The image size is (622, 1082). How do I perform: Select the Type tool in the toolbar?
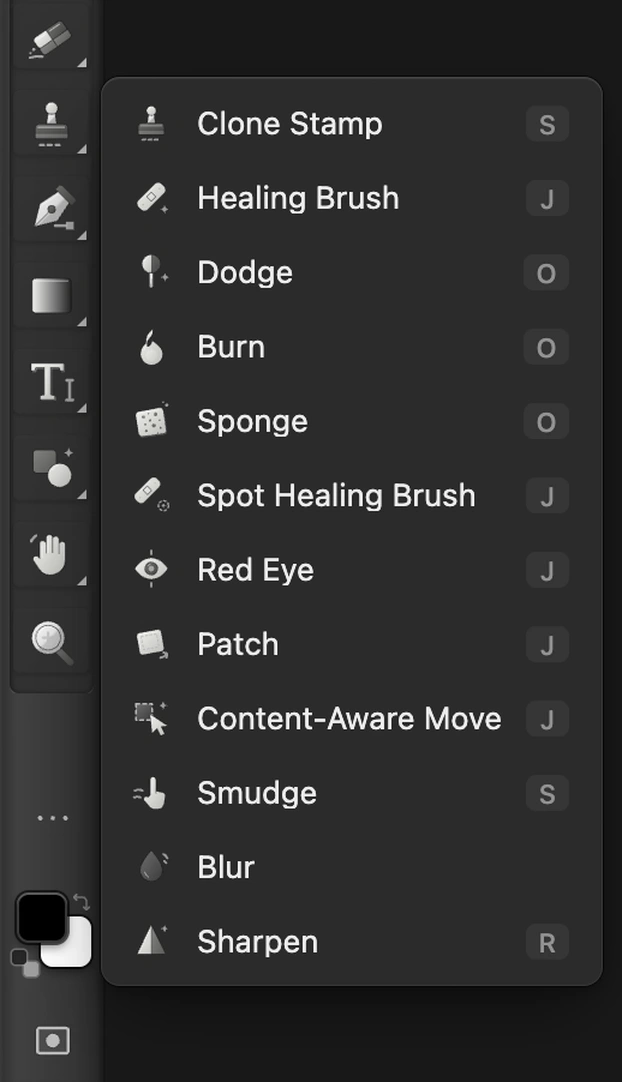coord(51,382)
